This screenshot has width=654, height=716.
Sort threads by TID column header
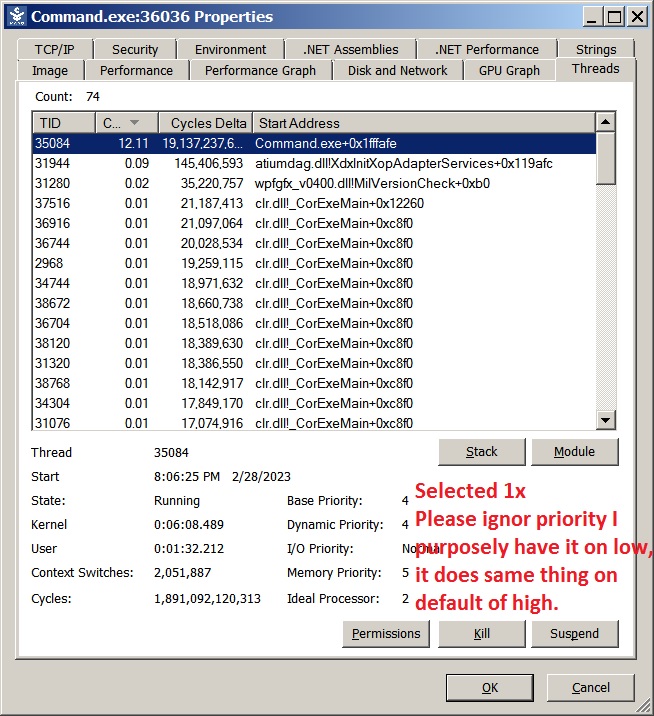pos(64,123)
